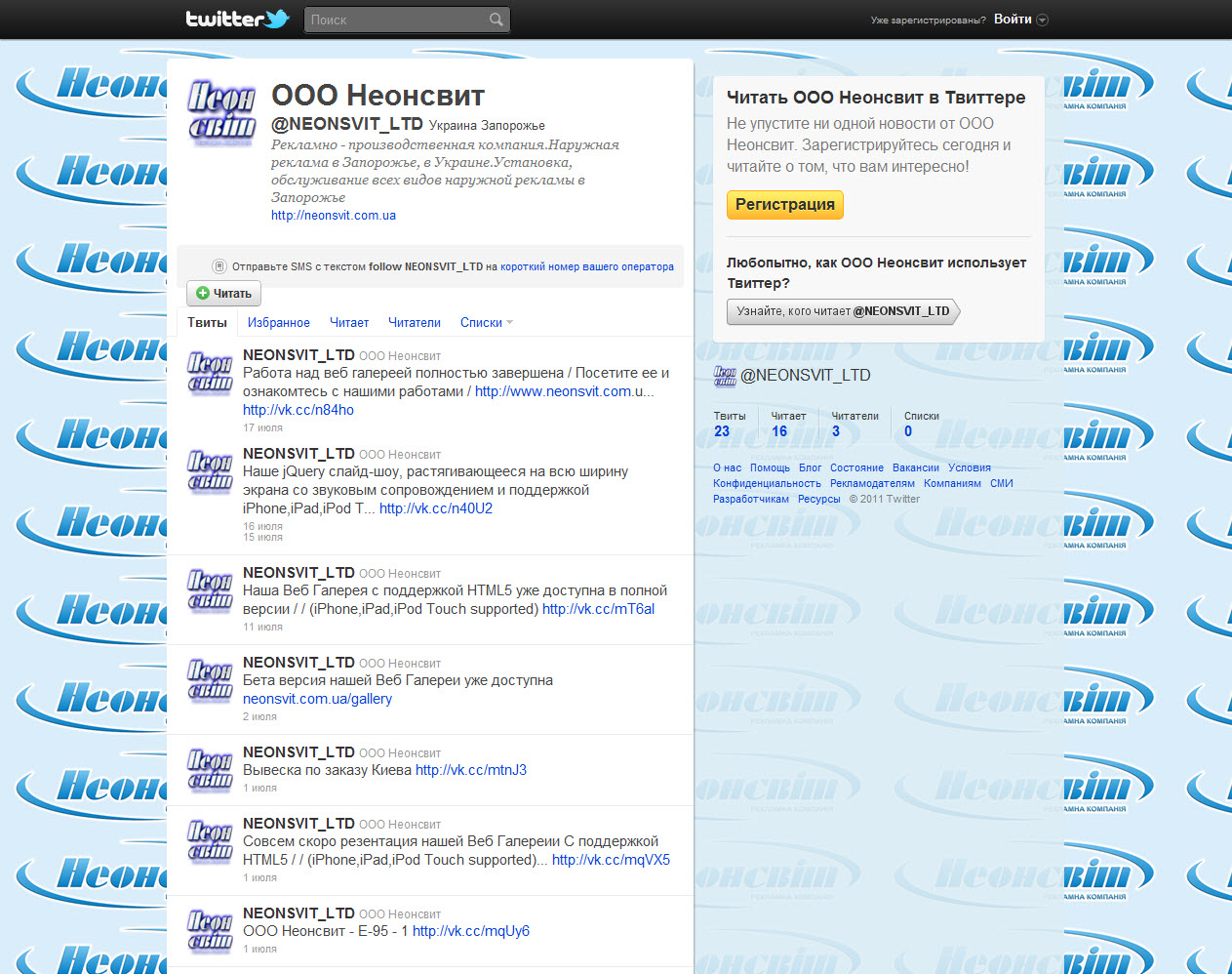Click avatar of the 'Бета версия' tweet

(x=210, y=679)
